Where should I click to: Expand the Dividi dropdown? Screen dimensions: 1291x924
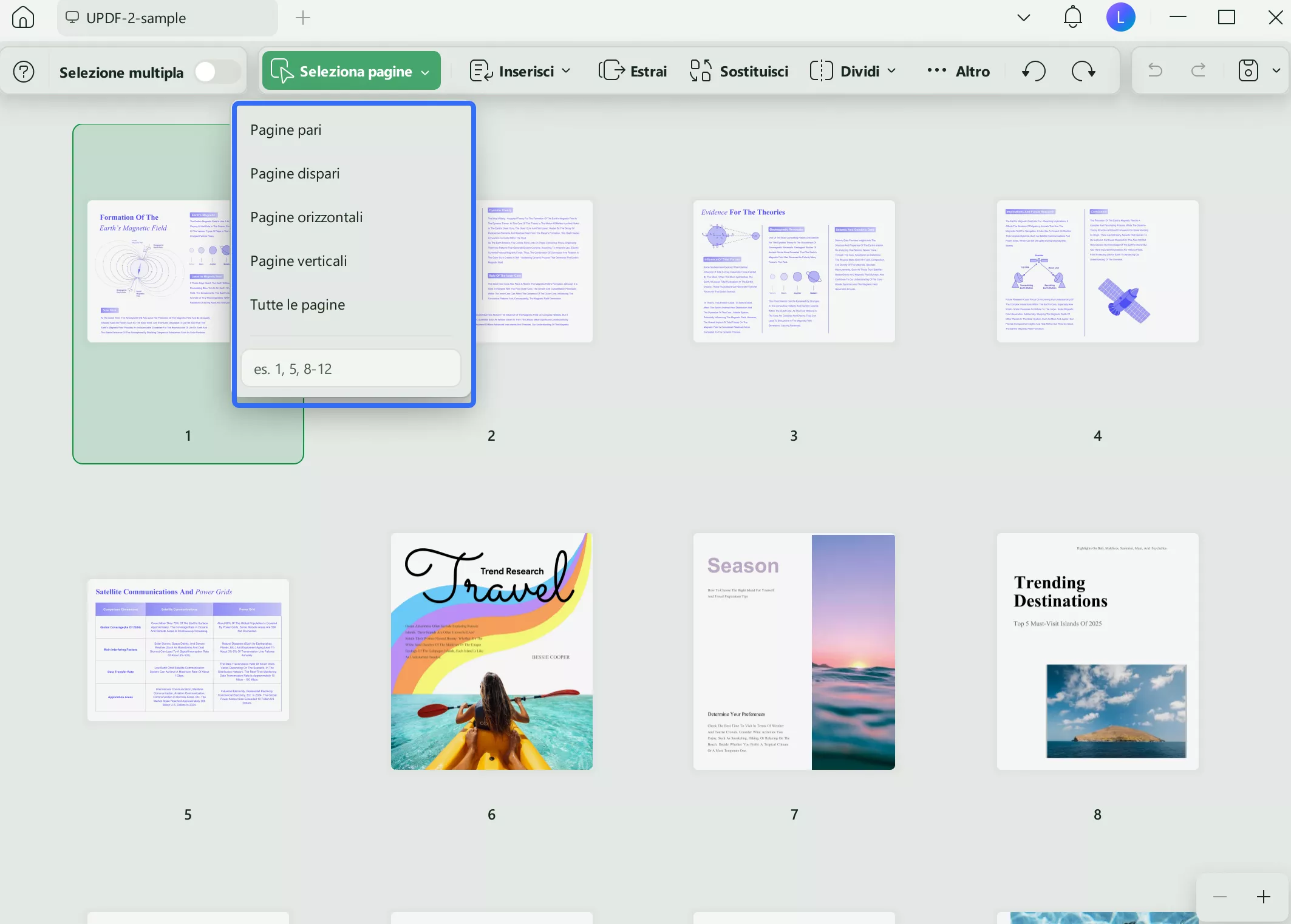[x=891, y=71]
